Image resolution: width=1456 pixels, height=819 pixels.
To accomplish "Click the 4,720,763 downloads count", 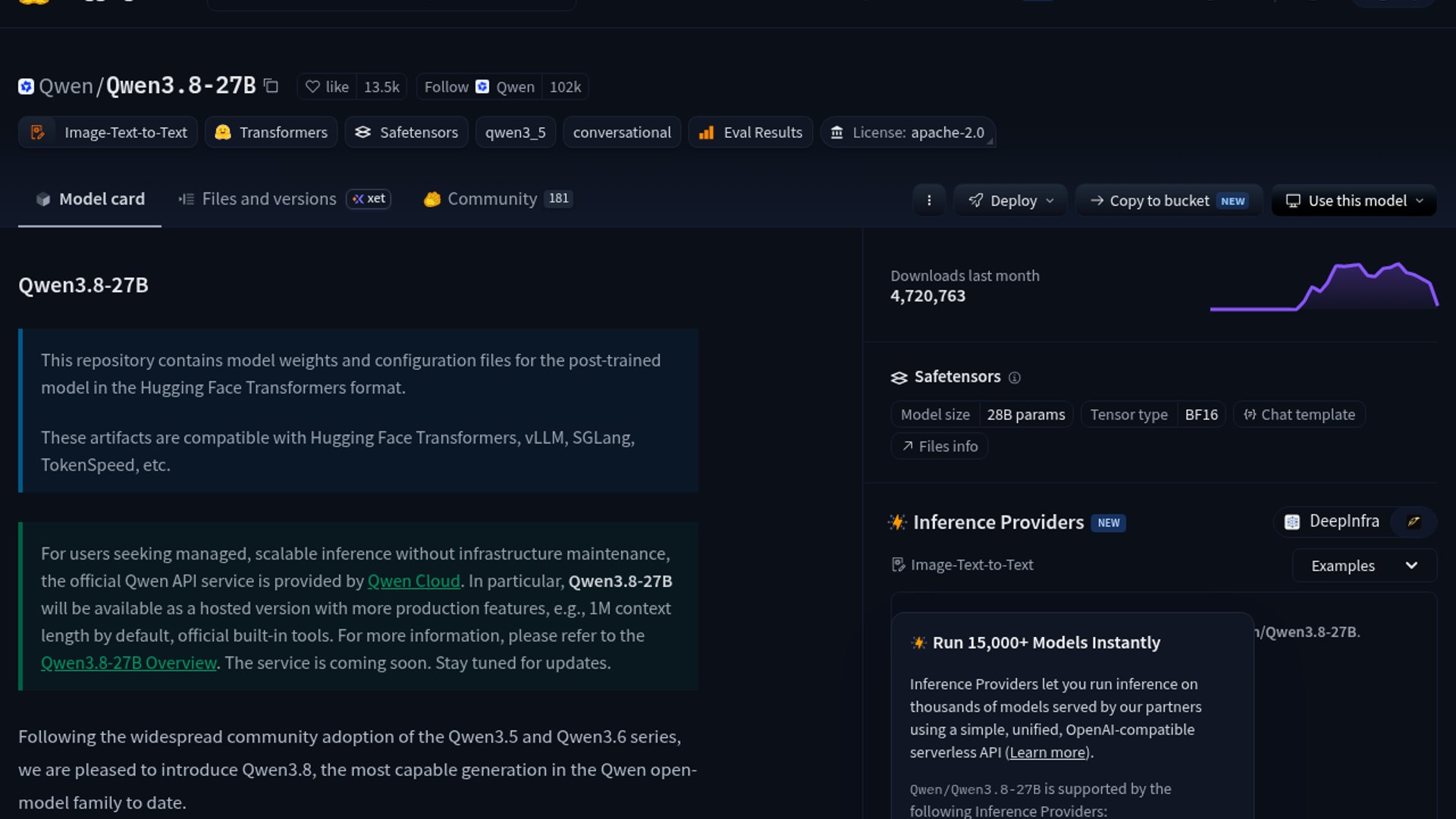I will pyautogui.click(x=927, y=297).
